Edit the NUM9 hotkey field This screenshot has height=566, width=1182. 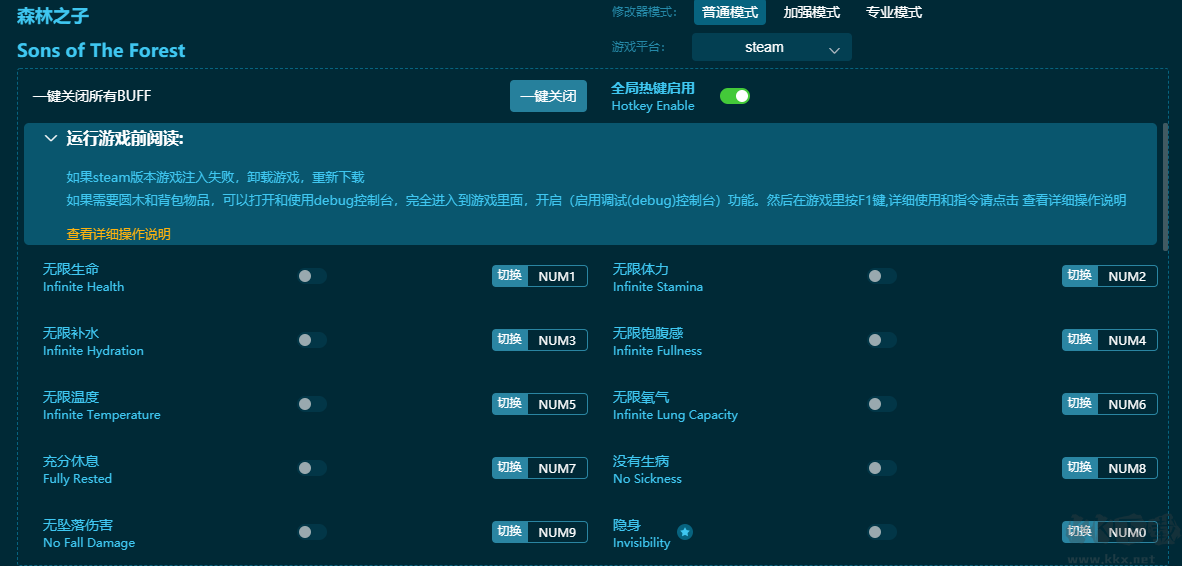pos(557,533)
